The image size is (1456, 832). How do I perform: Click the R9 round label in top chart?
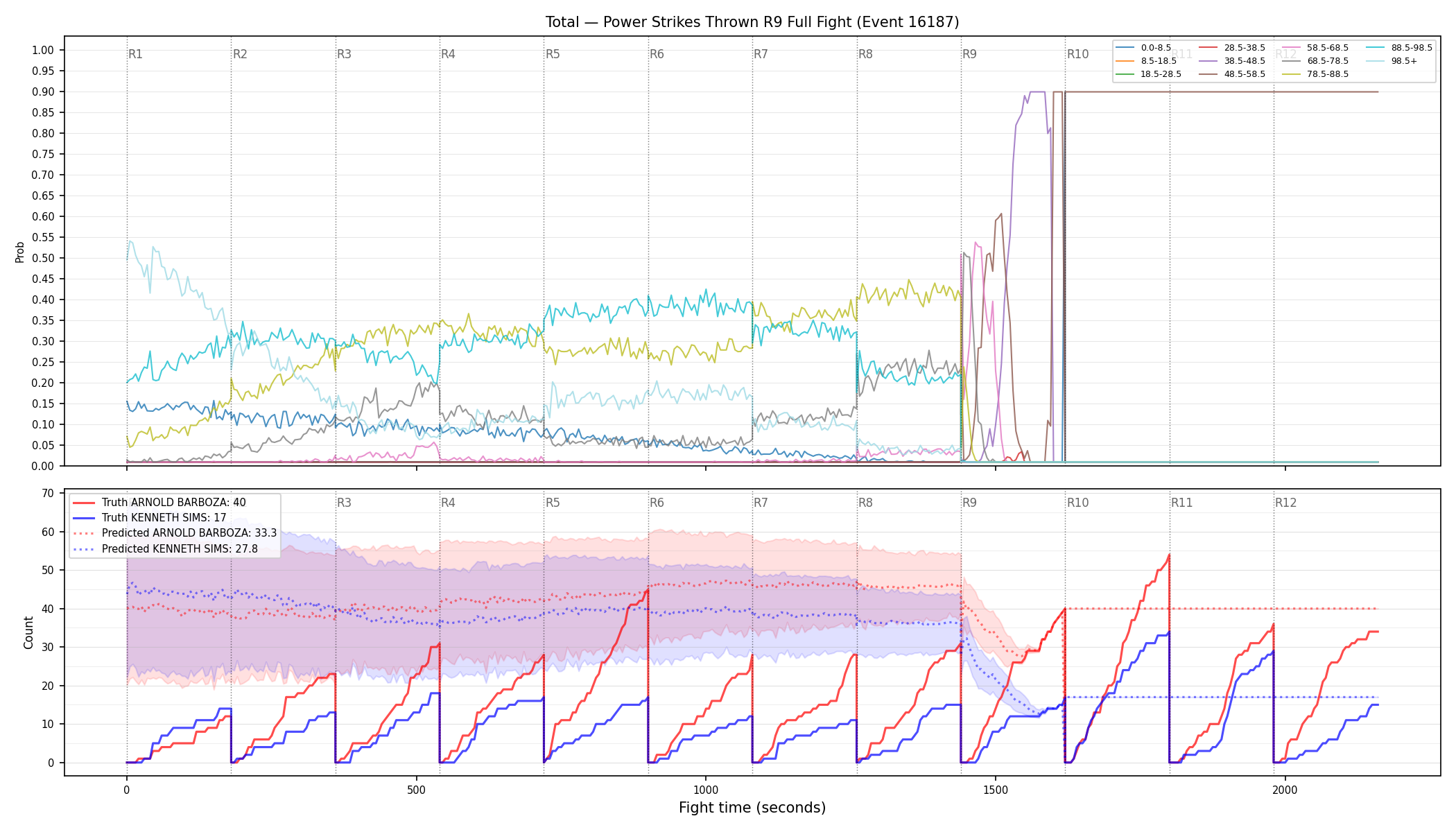click(969, 54)
